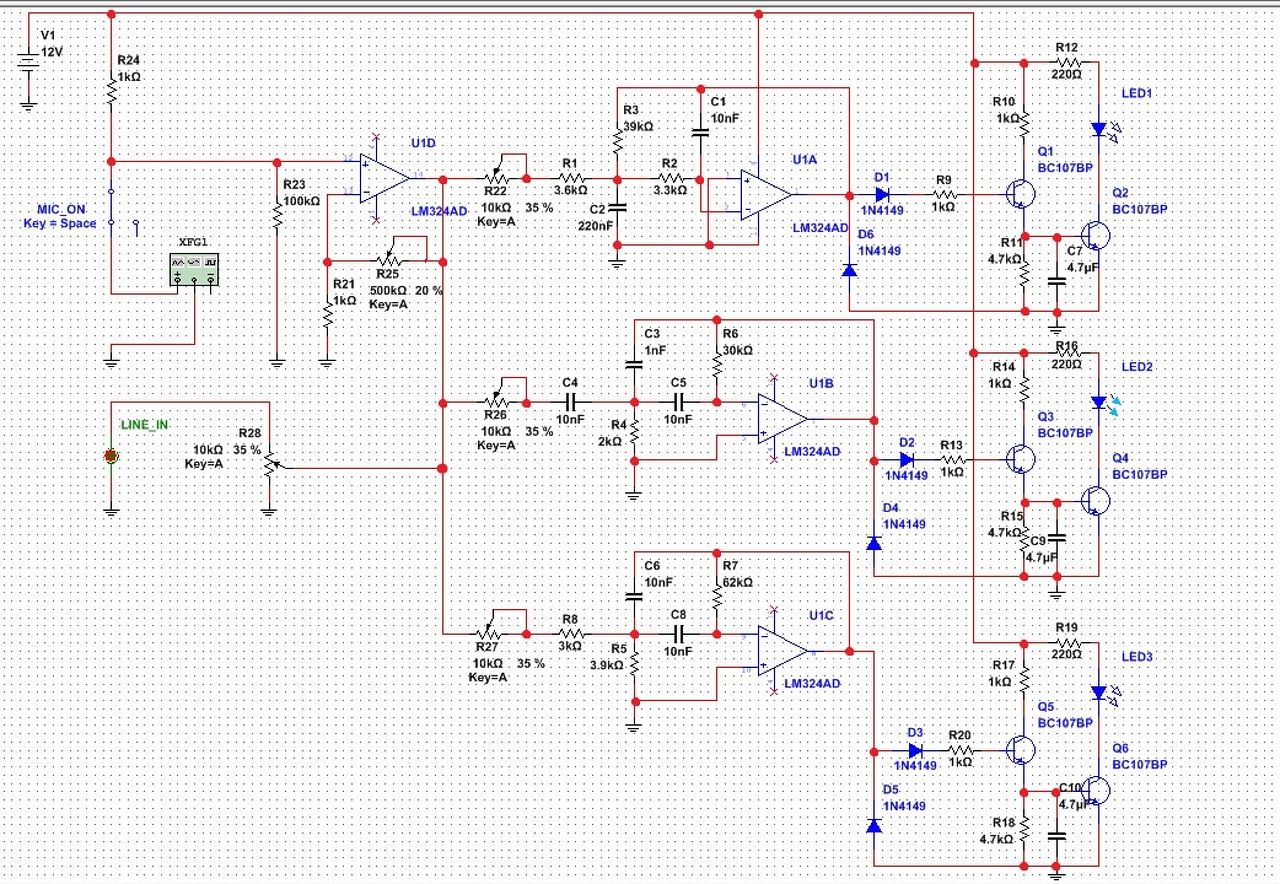Click the 3.9kΩ value of R5
Image resolution: width=1280 pixels, height=884 pixels.
pos(607,665)
